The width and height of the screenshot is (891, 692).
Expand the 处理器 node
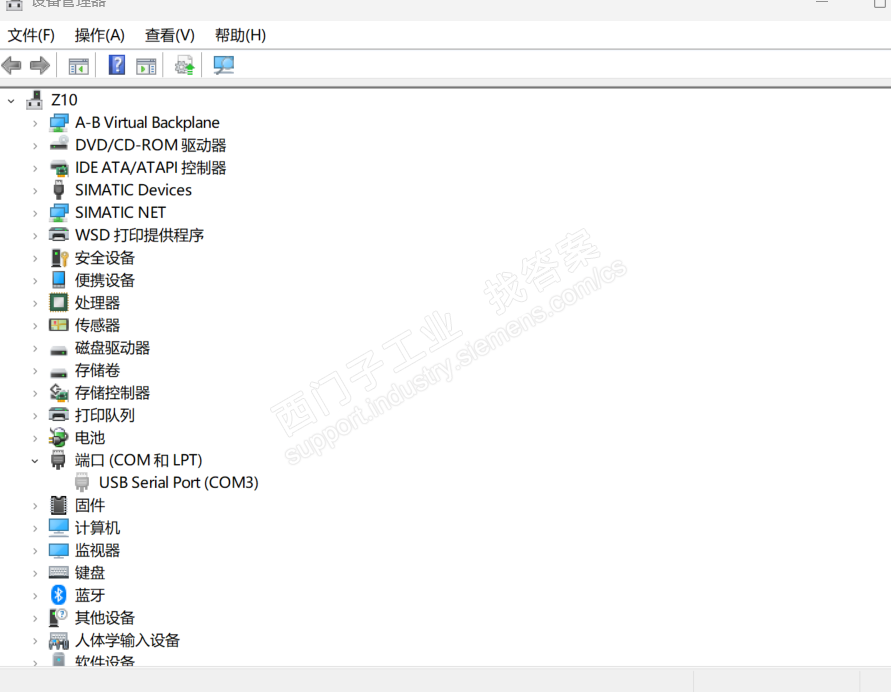(x=35, y=303)
